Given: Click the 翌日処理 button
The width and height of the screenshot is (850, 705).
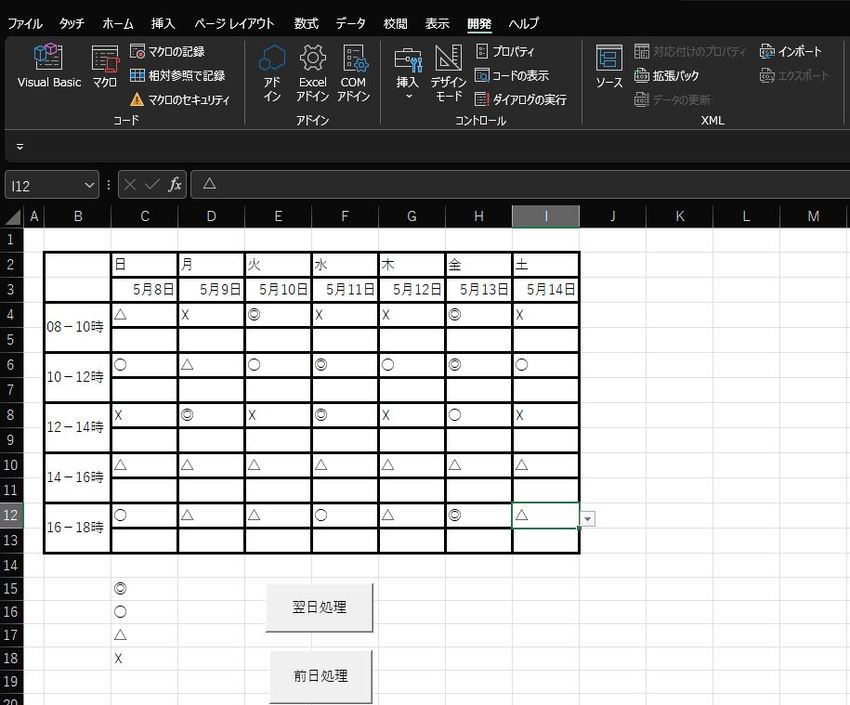Looking at the screenshot, I should click(319, 607).
